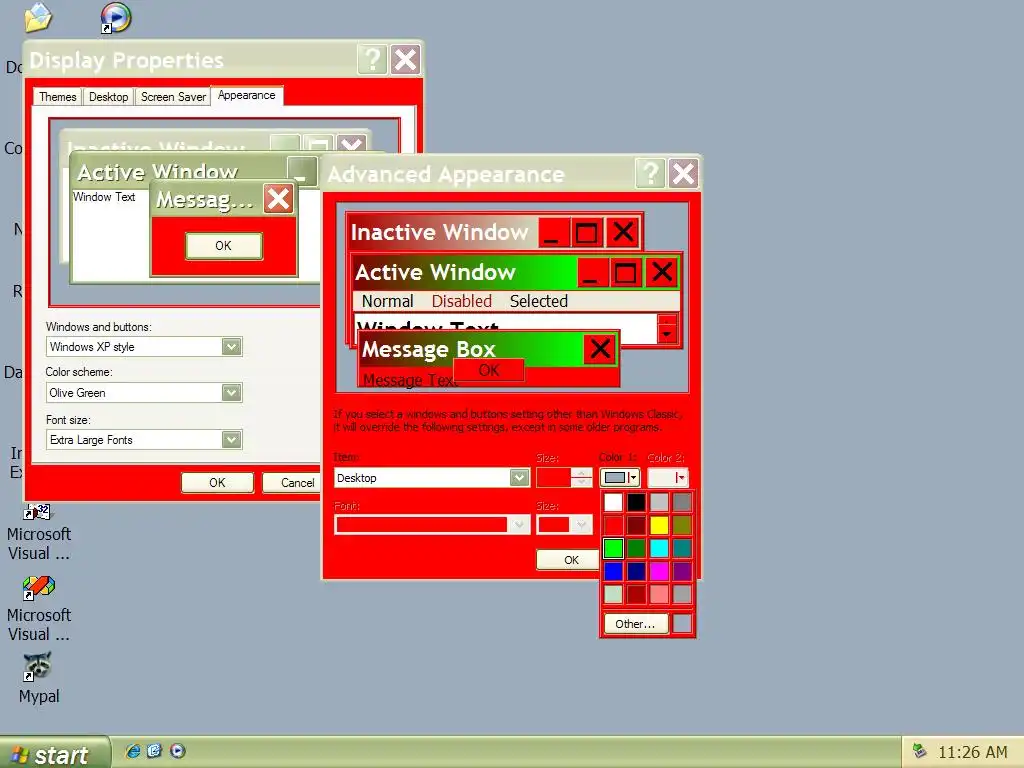1024x768 pixels.
Task: Select the bright lime green swatch
Action: click(x=613, y=548)
